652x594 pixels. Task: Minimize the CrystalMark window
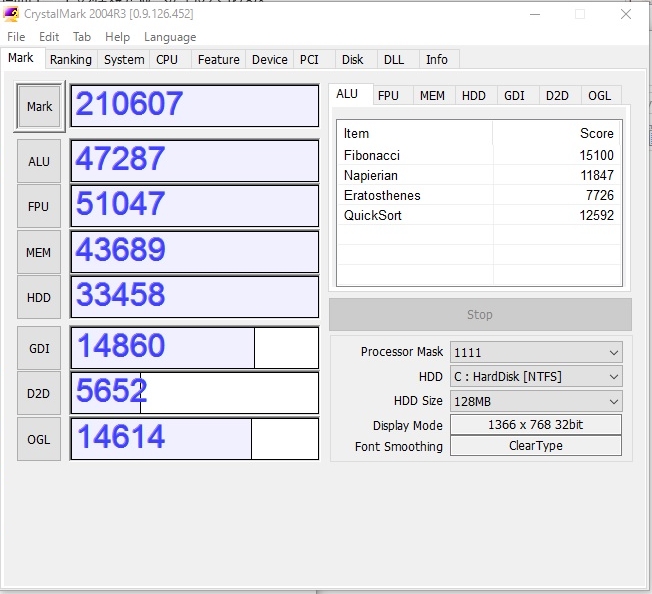pos(535,14)
